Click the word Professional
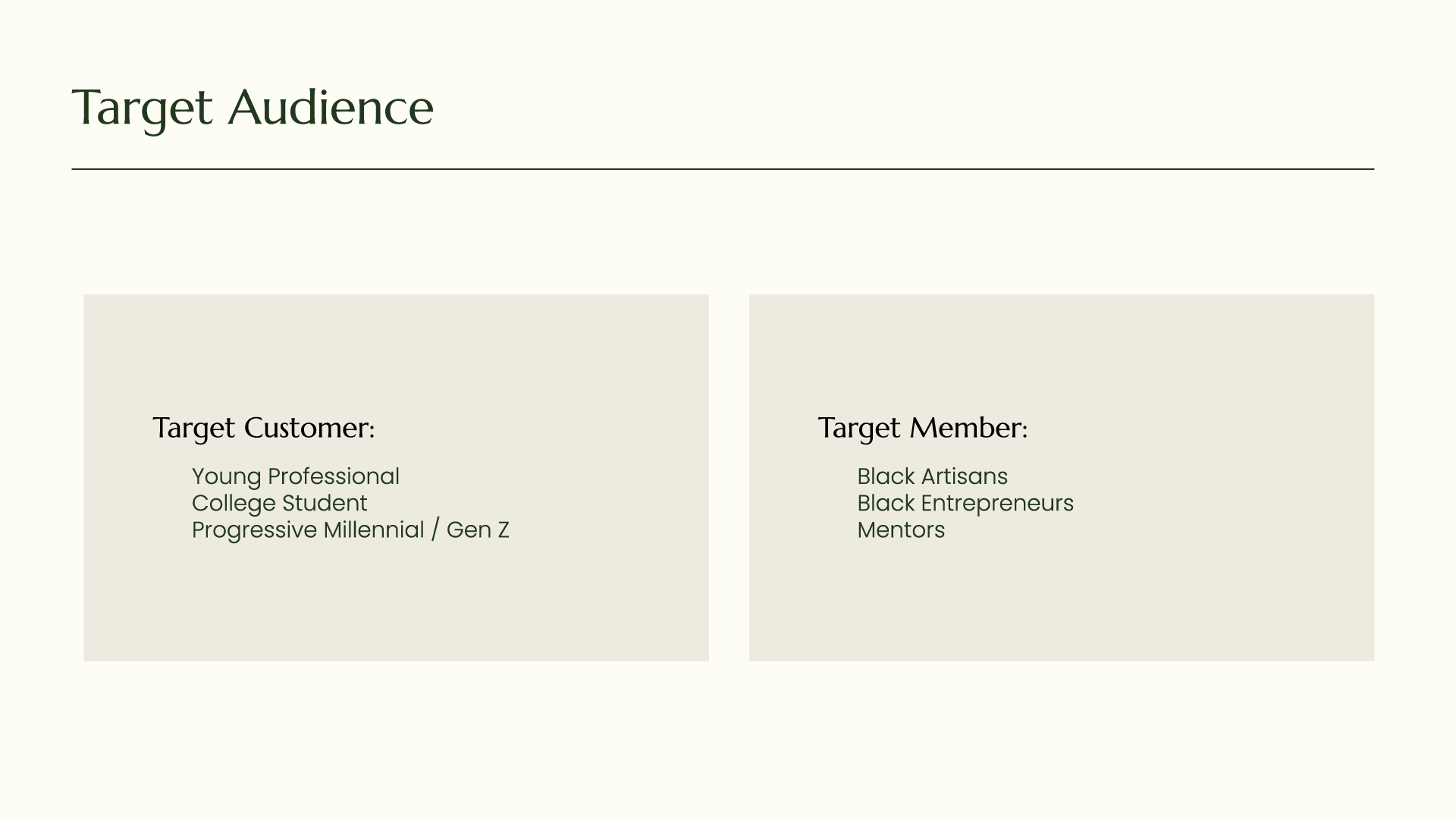Viewport: 1456px width, 820px height. click(334, 476)
